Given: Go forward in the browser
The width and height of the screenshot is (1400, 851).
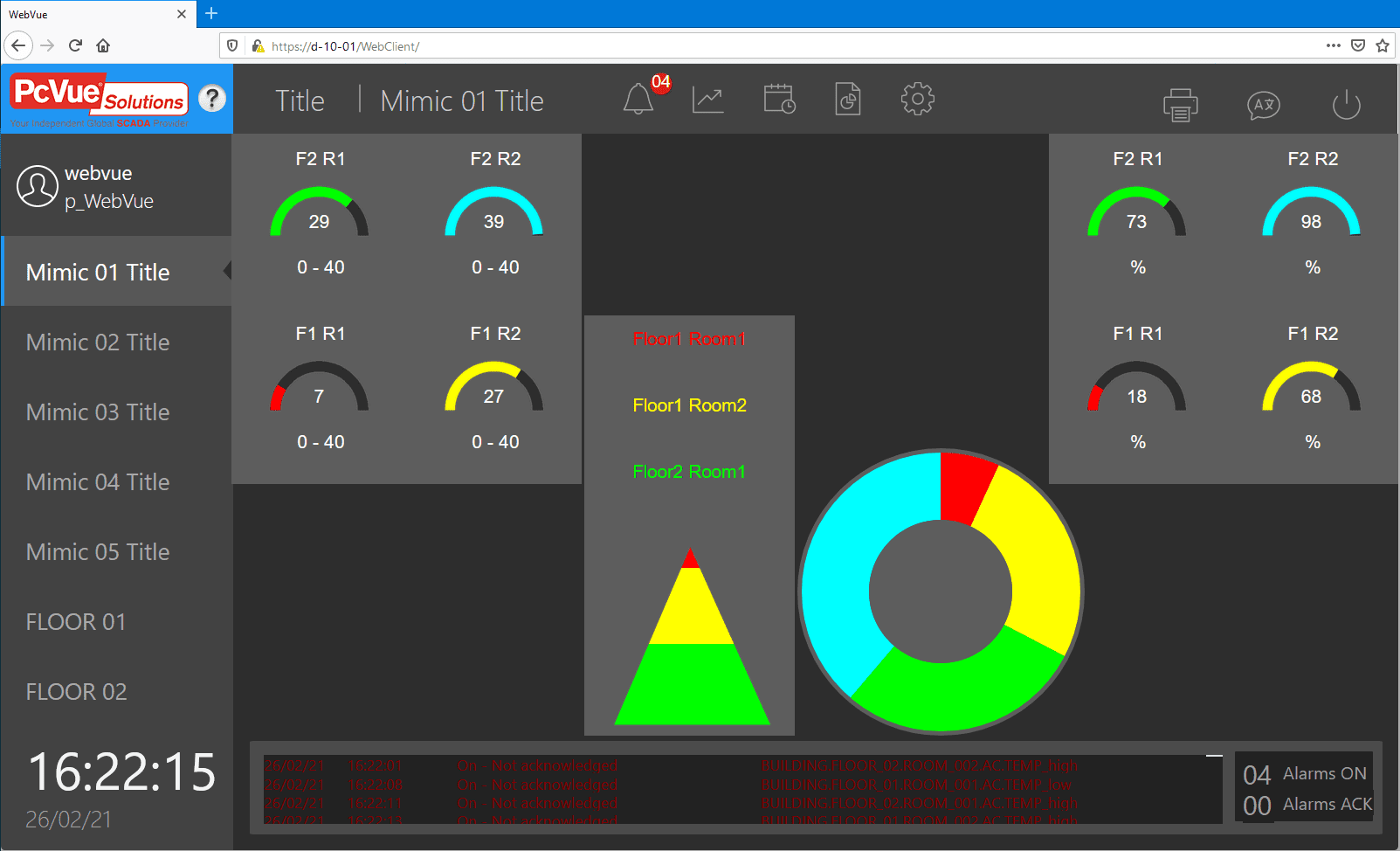Looking at the screenshot, I should tap(47, 45).
